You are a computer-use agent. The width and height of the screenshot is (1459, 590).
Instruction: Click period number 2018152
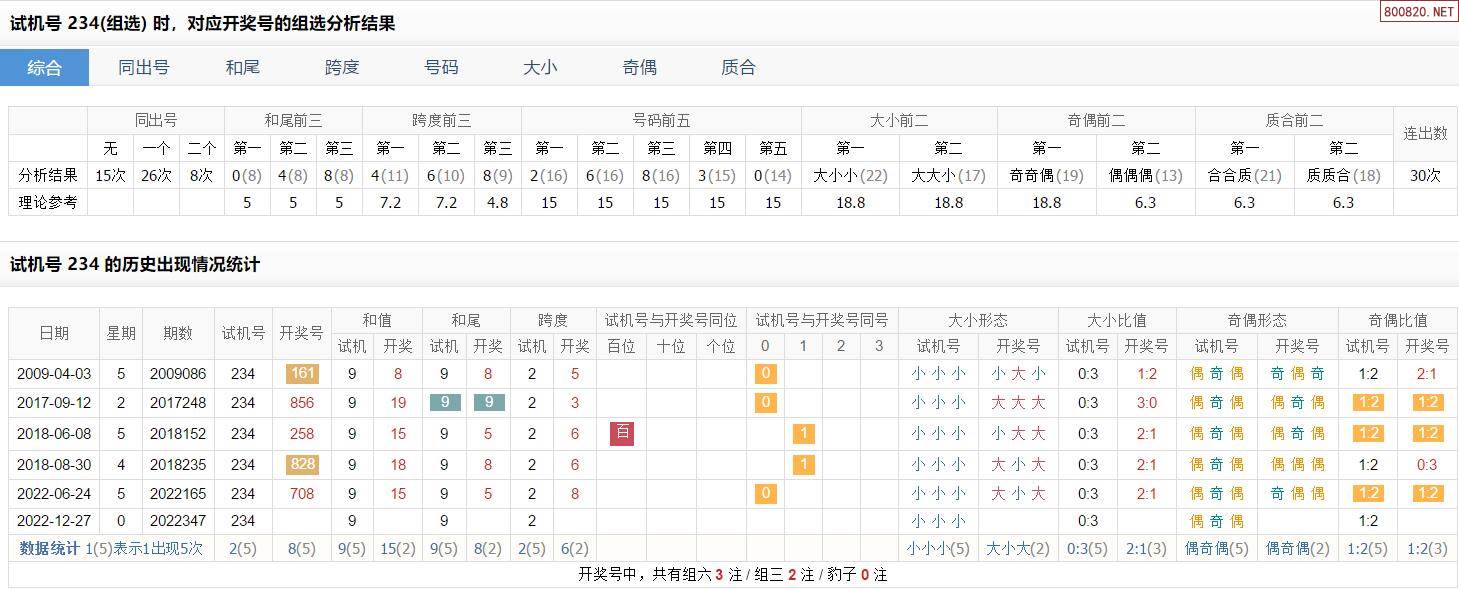[178, 434]
